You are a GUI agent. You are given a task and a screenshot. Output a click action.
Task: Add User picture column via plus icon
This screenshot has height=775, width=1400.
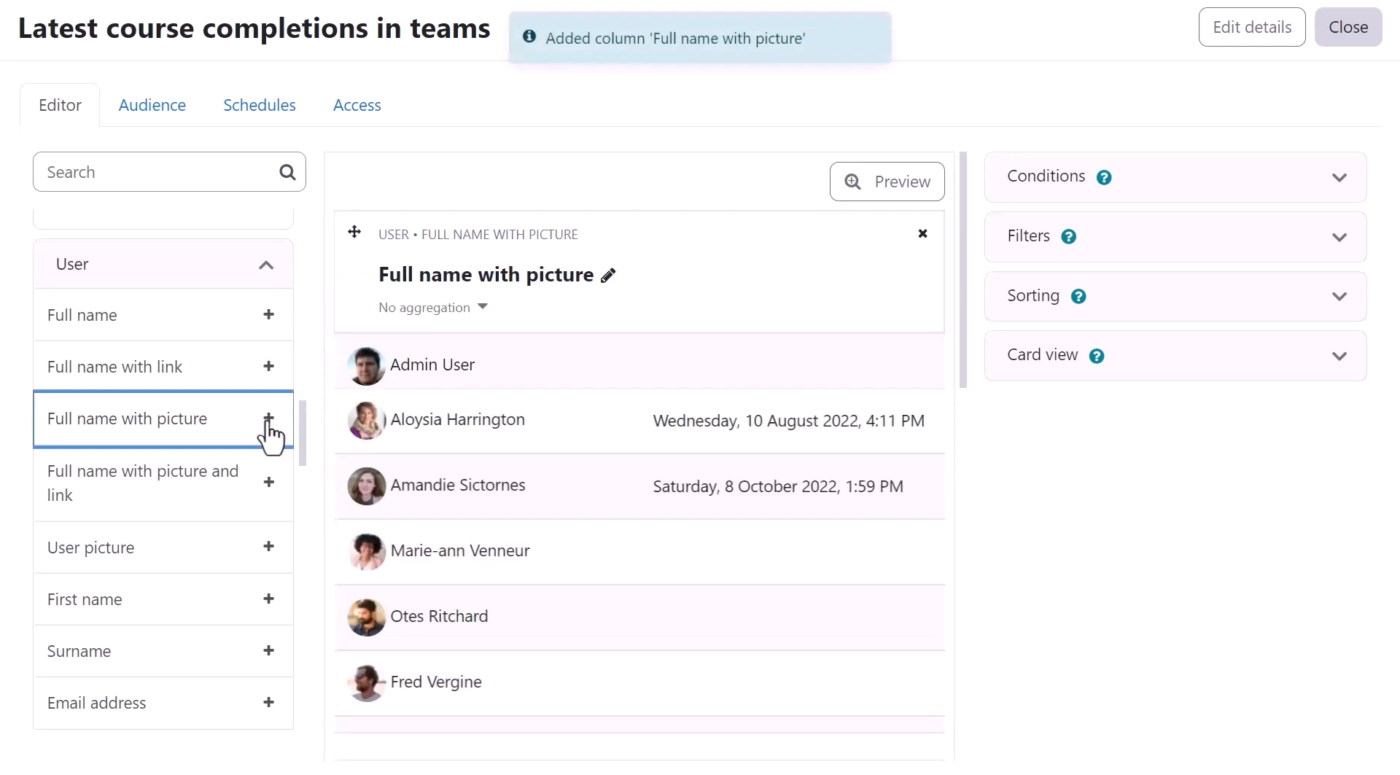pos(268,547)
